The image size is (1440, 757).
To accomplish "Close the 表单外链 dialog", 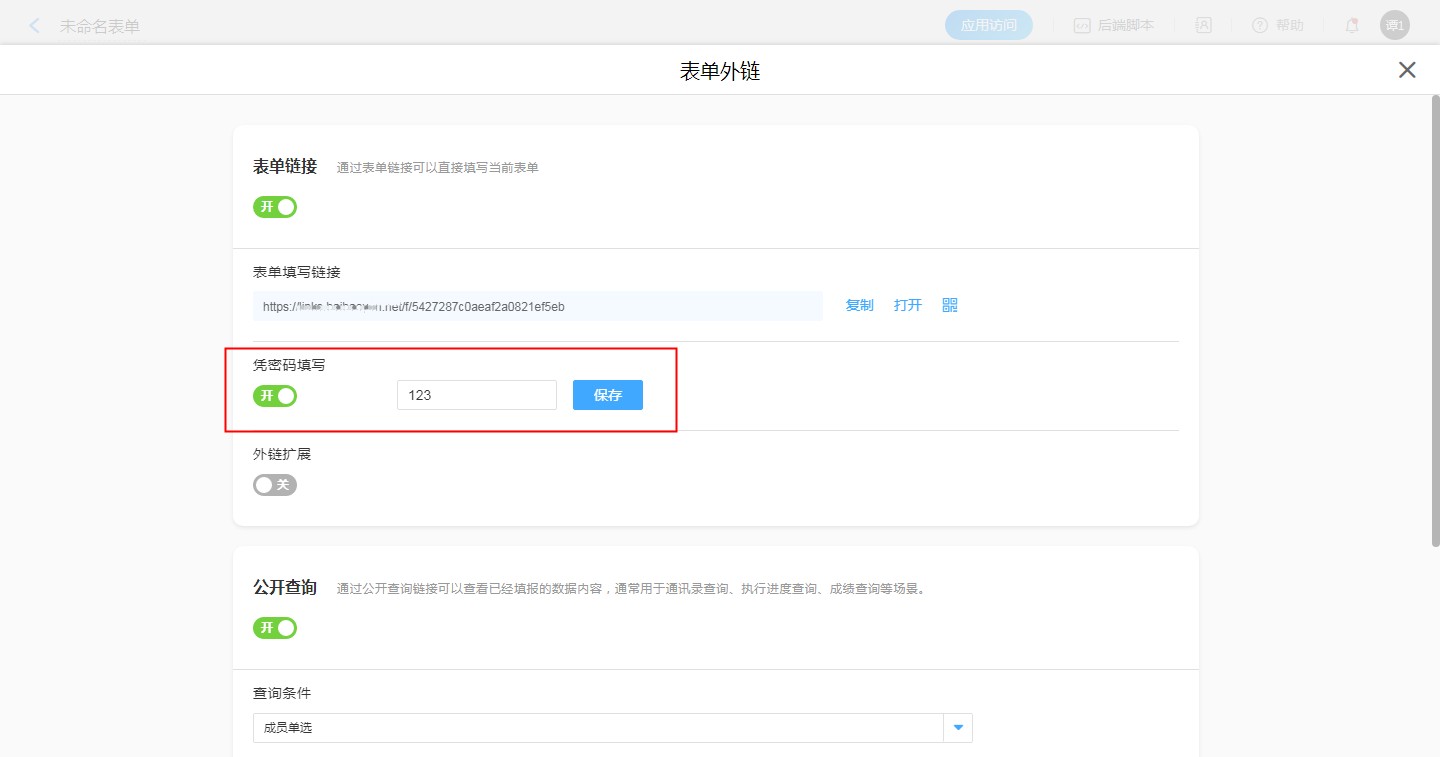I will pos(1407,70).
